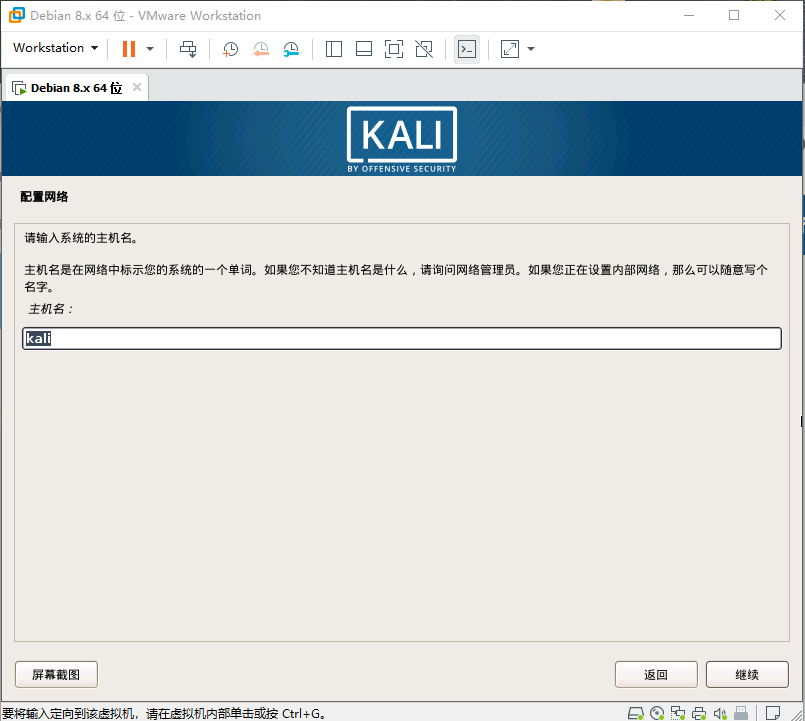Click the 返回 back button
Viewport: 805px width, 721px height.
coord(656,674)
